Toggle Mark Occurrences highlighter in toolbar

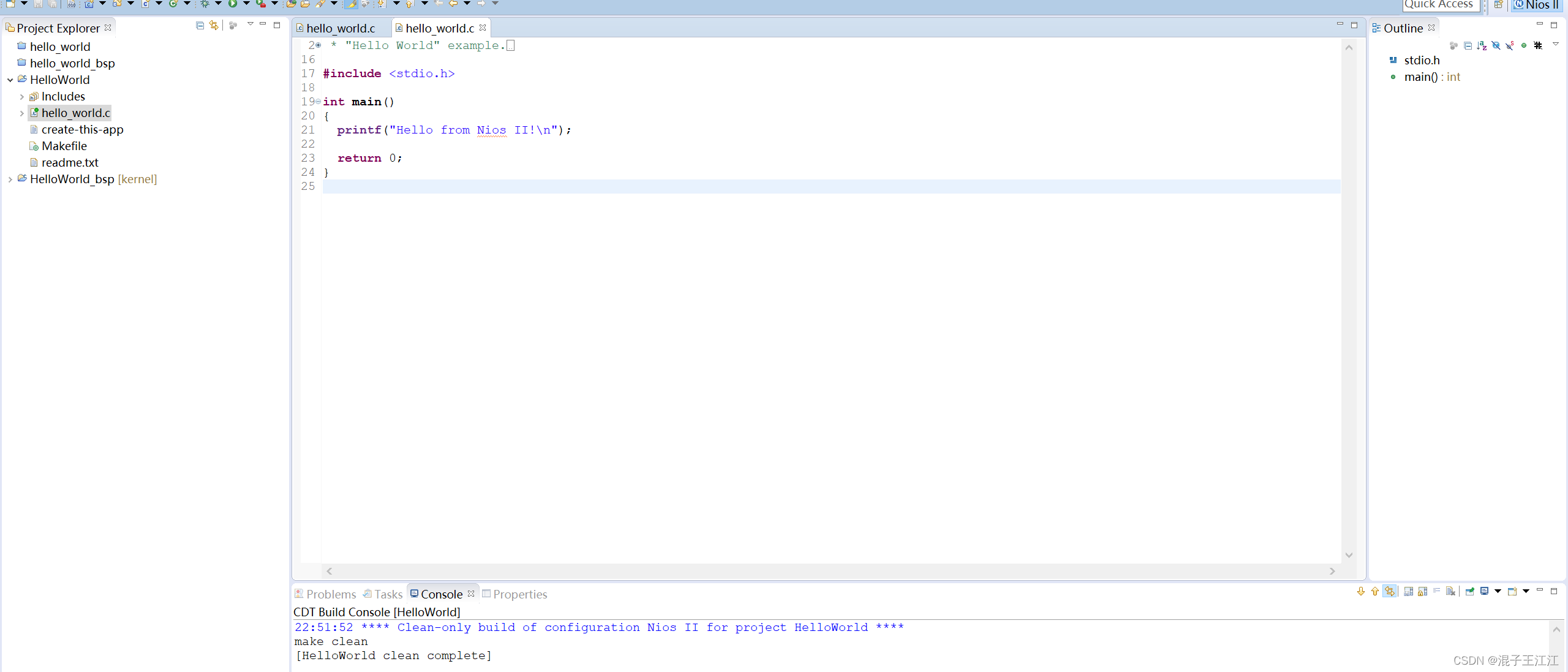click(351, 4)
